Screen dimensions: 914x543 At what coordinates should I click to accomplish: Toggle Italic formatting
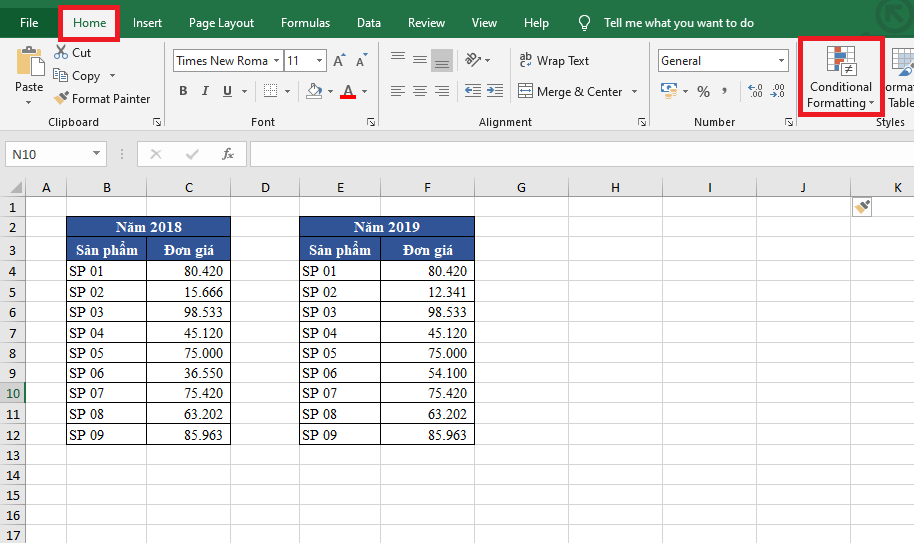(206, 92)
